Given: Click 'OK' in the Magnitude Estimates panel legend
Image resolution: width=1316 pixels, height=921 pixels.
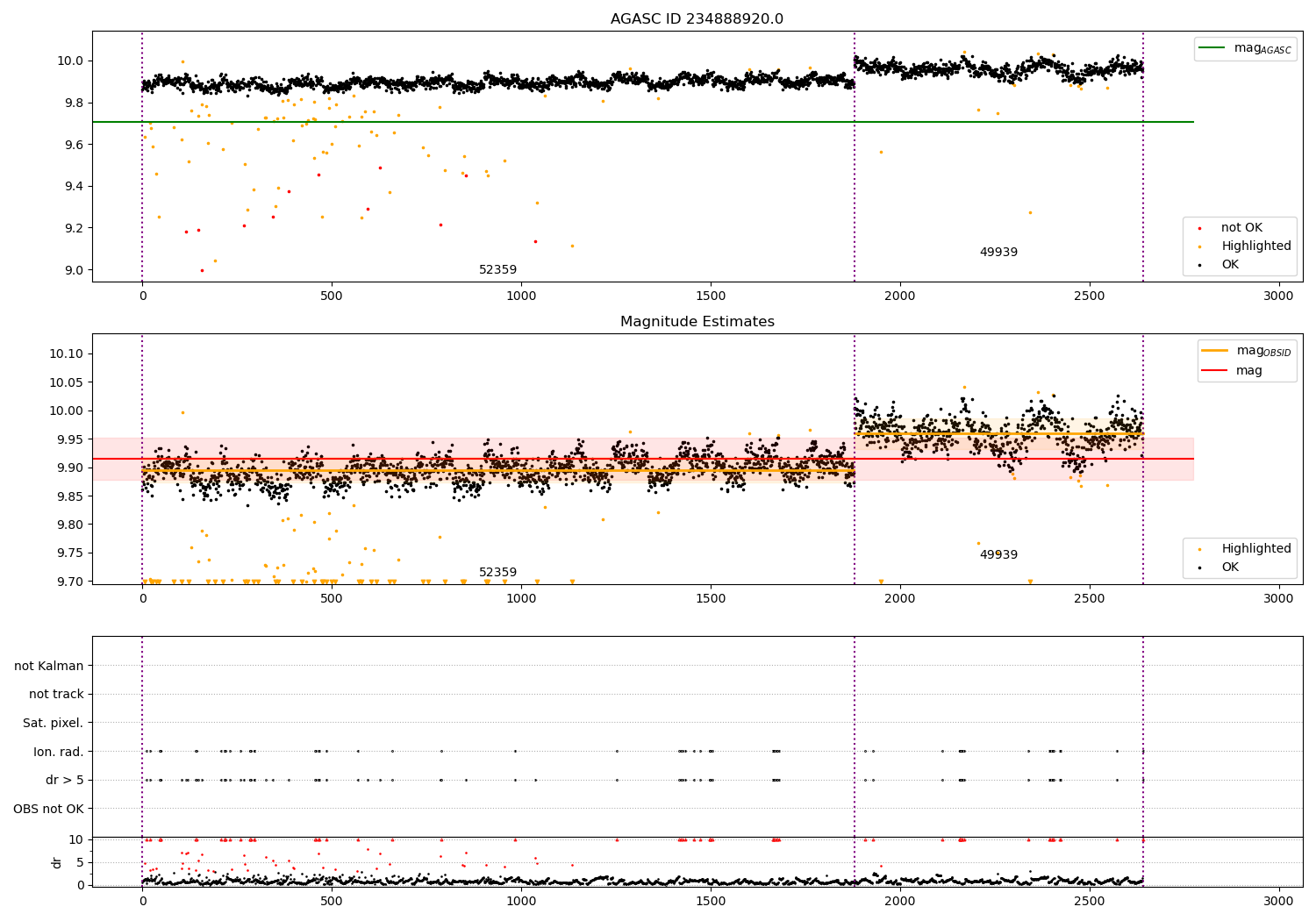Looking at the screenshot, I should coord(1230,568).
